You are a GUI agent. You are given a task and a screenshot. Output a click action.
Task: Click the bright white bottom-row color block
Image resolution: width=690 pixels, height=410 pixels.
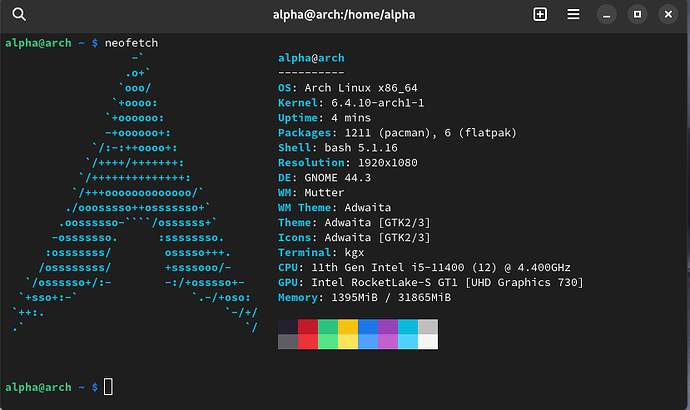click(428, 342)
